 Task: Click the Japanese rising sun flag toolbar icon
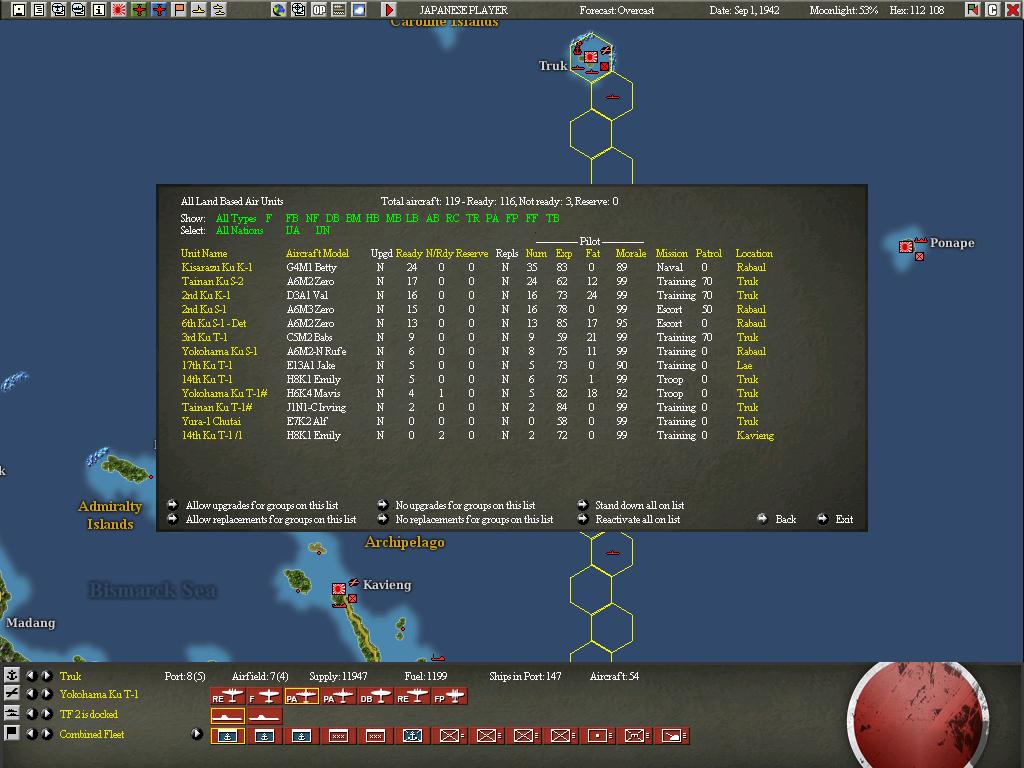tap(119, 10)
